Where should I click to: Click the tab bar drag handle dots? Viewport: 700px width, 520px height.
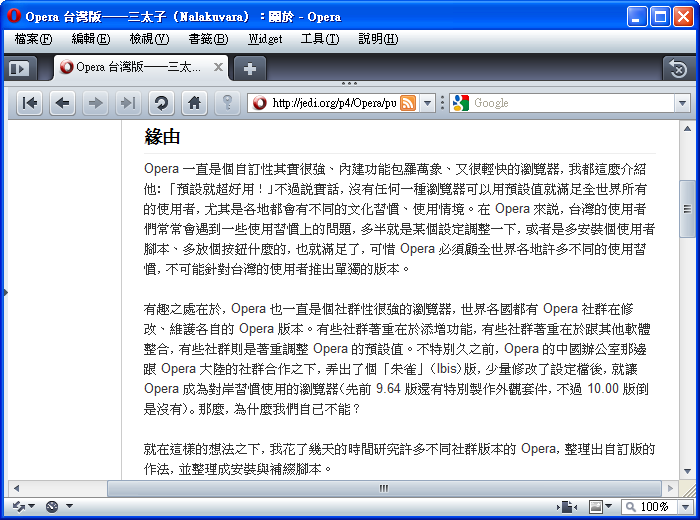click(x=349, y=83)
